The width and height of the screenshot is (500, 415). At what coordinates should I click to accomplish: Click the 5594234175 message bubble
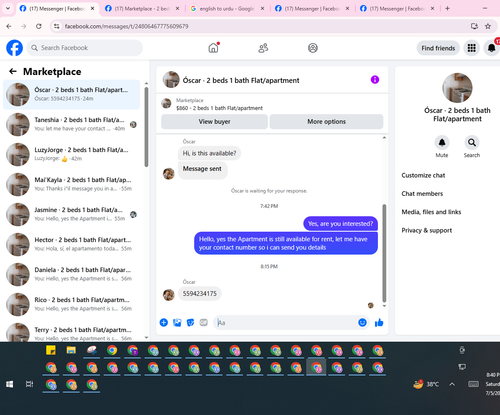[200, 294]
